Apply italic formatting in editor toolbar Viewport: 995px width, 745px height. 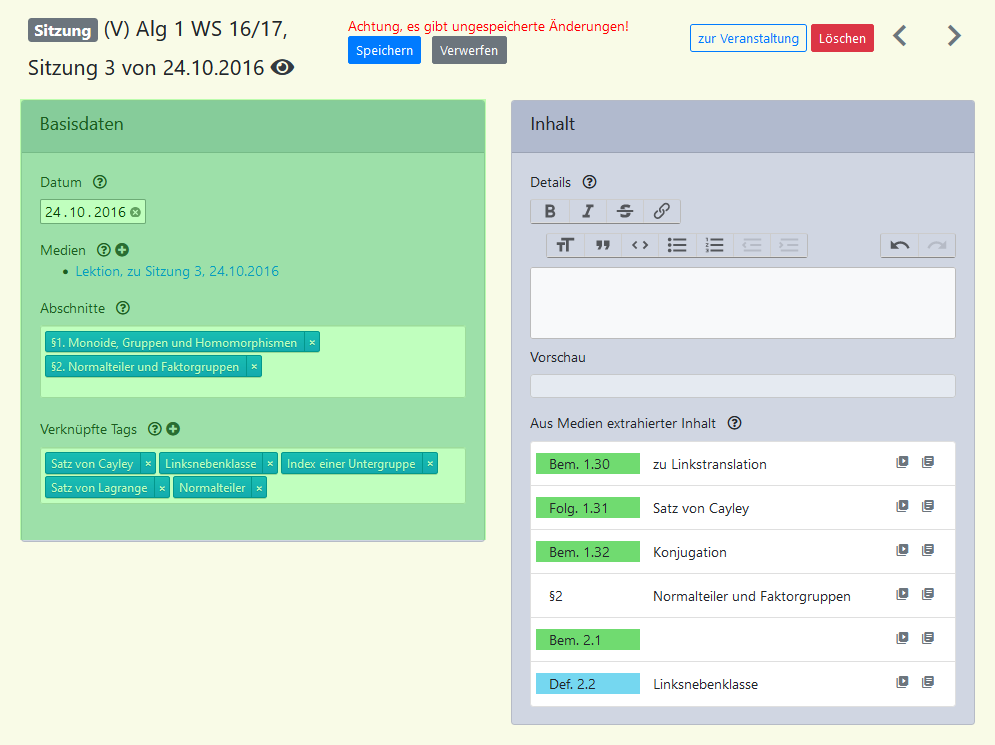coord(587,211)
